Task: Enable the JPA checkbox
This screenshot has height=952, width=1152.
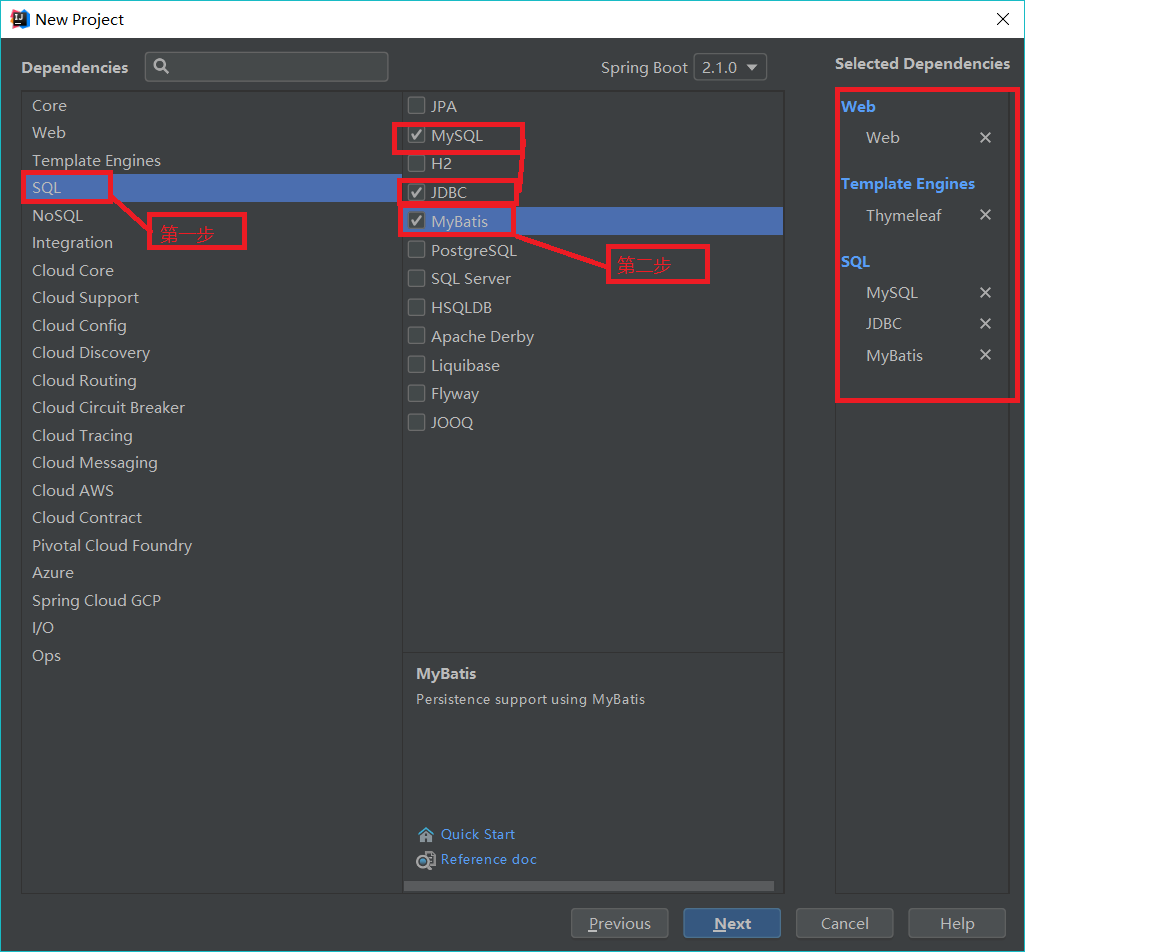Action: tap(417, 105)
